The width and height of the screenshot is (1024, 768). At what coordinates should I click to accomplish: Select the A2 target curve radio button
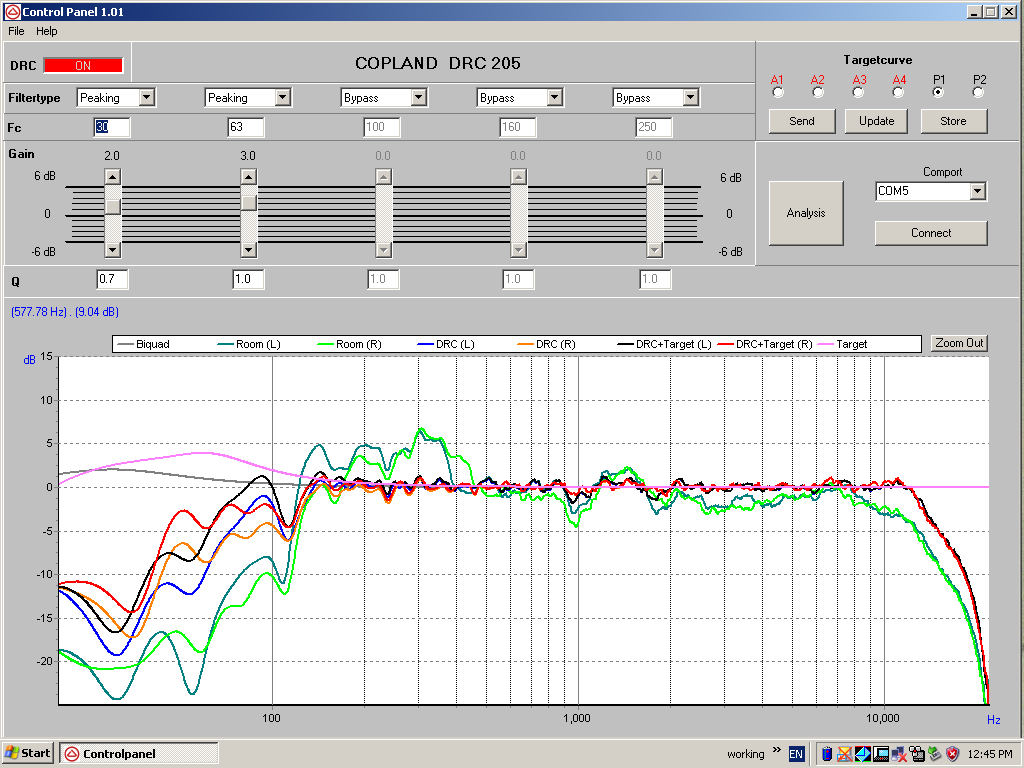pyautogui.click(x=818, y=93)
